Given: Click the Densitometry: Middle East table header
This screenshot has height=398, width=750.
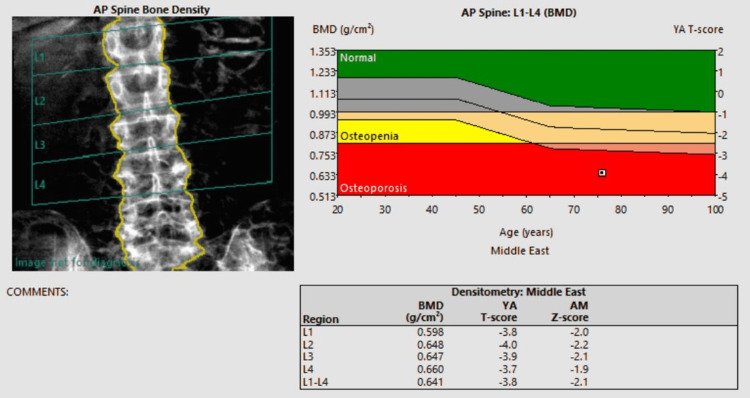Looking at the screenshot, I should (518, 292).
